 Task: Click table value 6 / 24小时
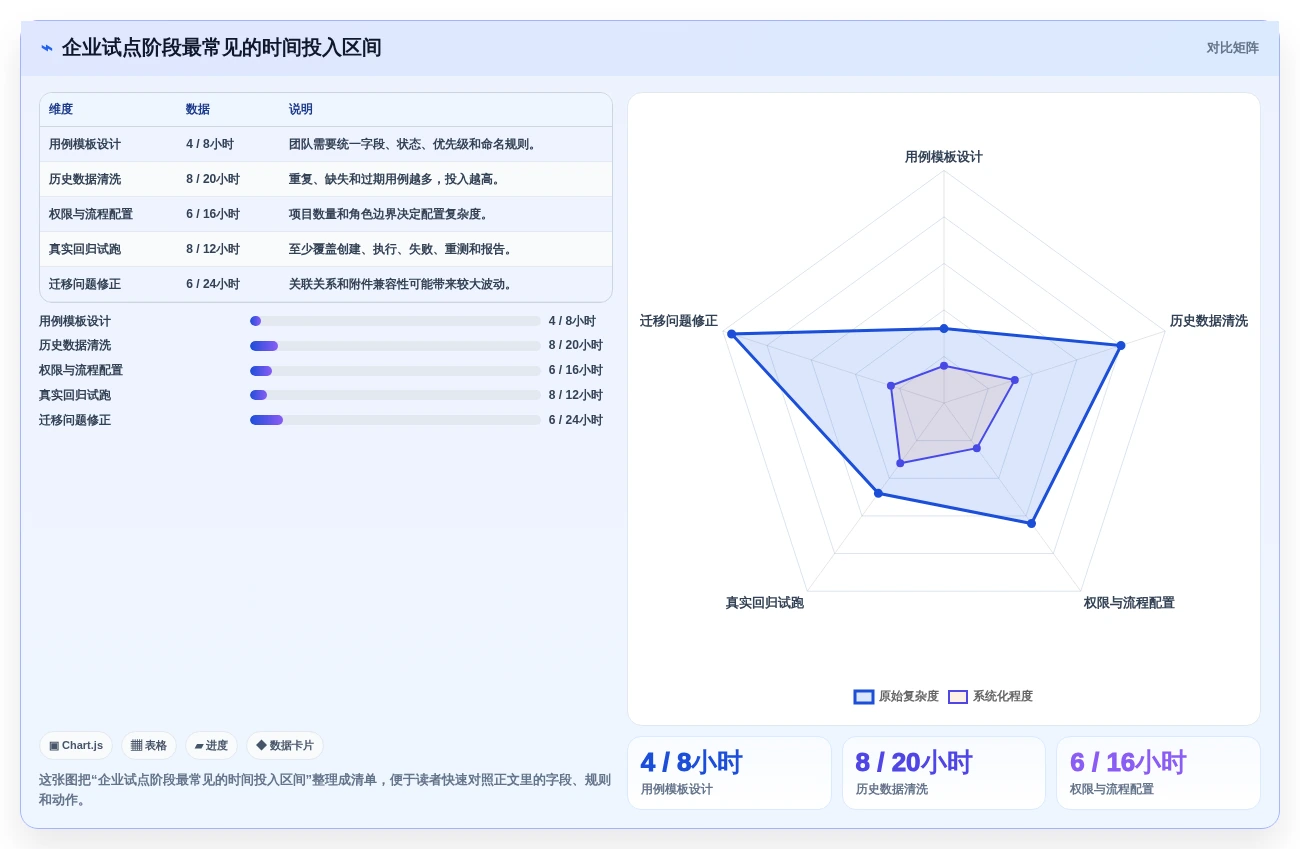click(x=213, y=284)
